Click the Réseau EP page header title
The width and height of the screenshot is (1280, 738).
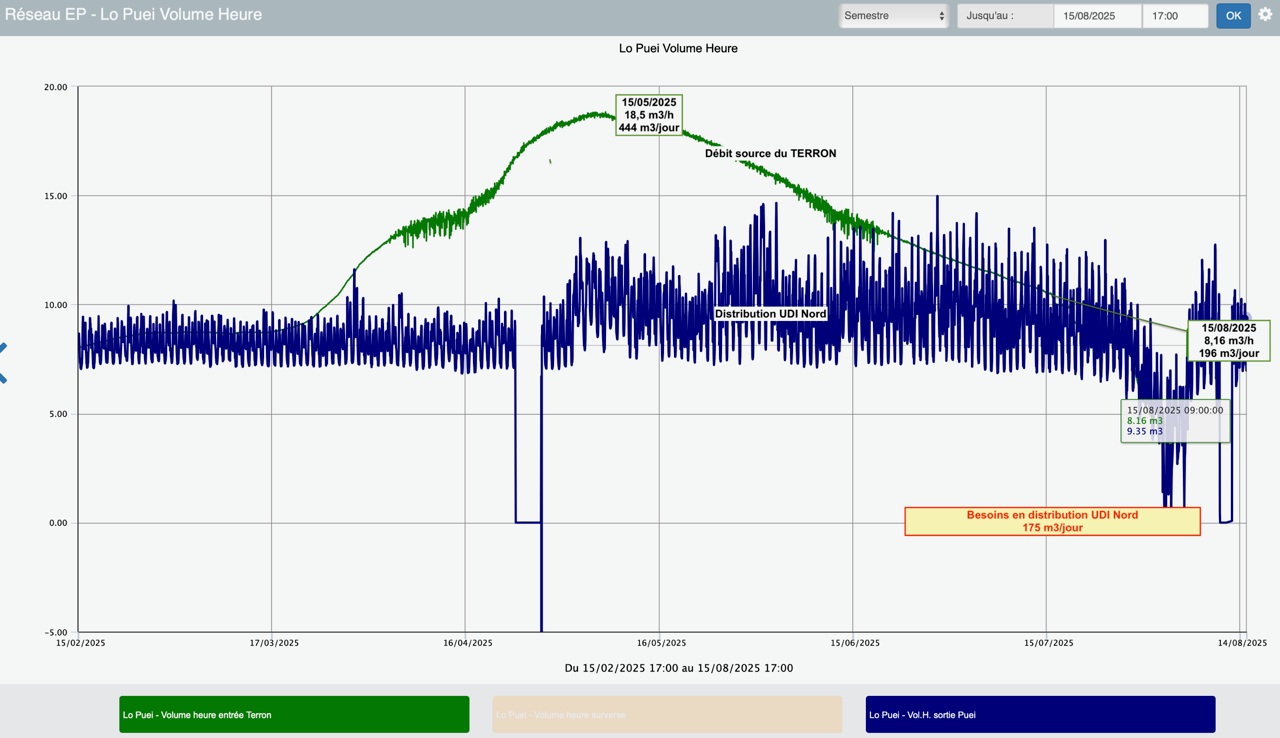134,15
